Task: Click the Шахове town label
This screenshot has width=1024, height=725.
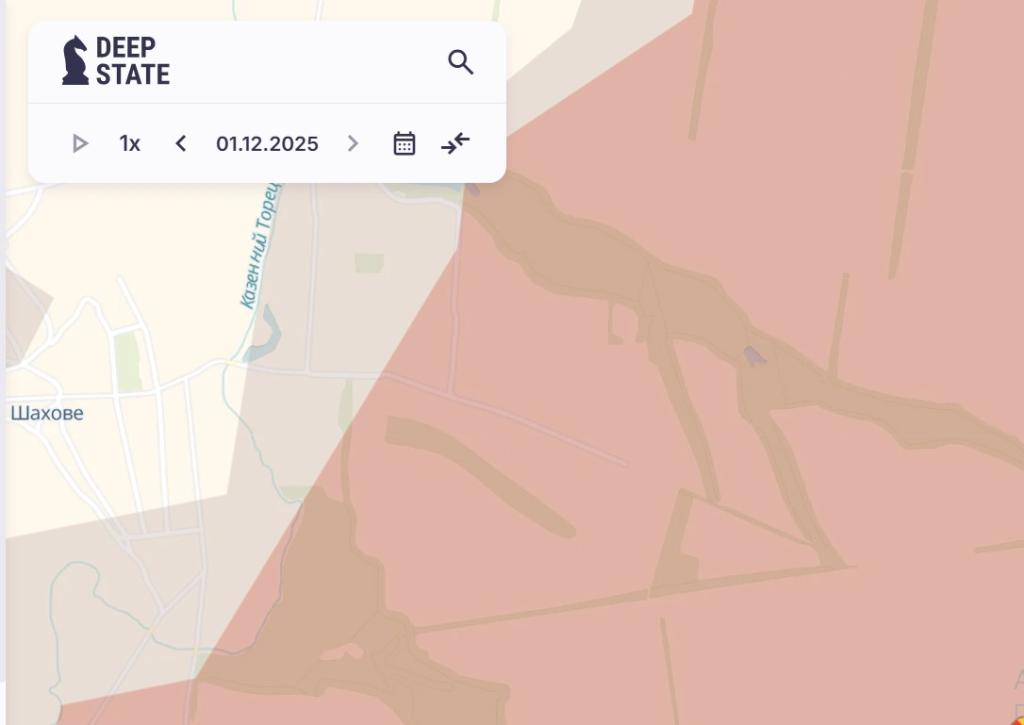Action: pyautogui.click(x=47, y=413)
